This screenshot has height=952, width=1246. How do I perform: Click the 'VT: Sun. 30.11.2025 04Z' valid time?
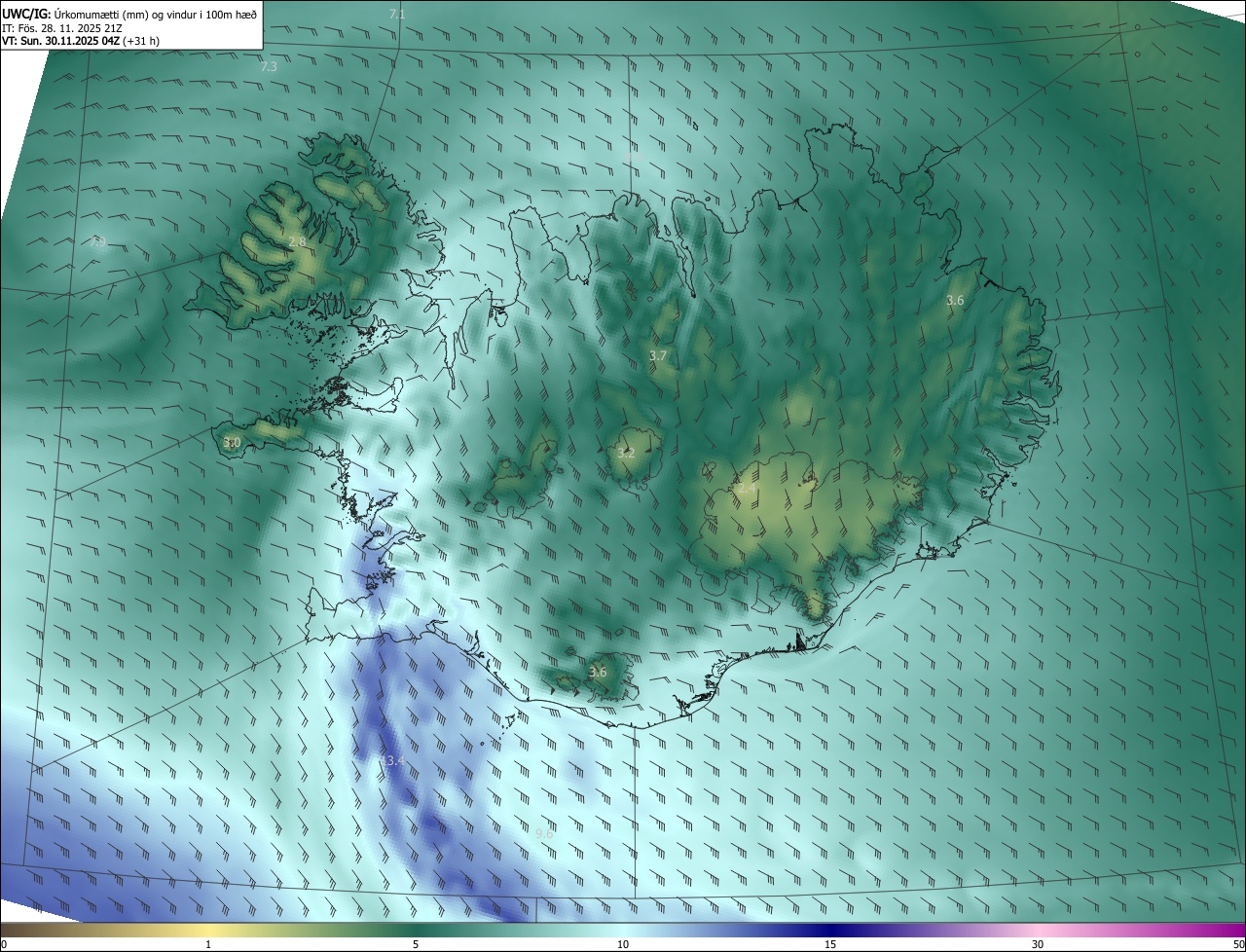[60, 42]
